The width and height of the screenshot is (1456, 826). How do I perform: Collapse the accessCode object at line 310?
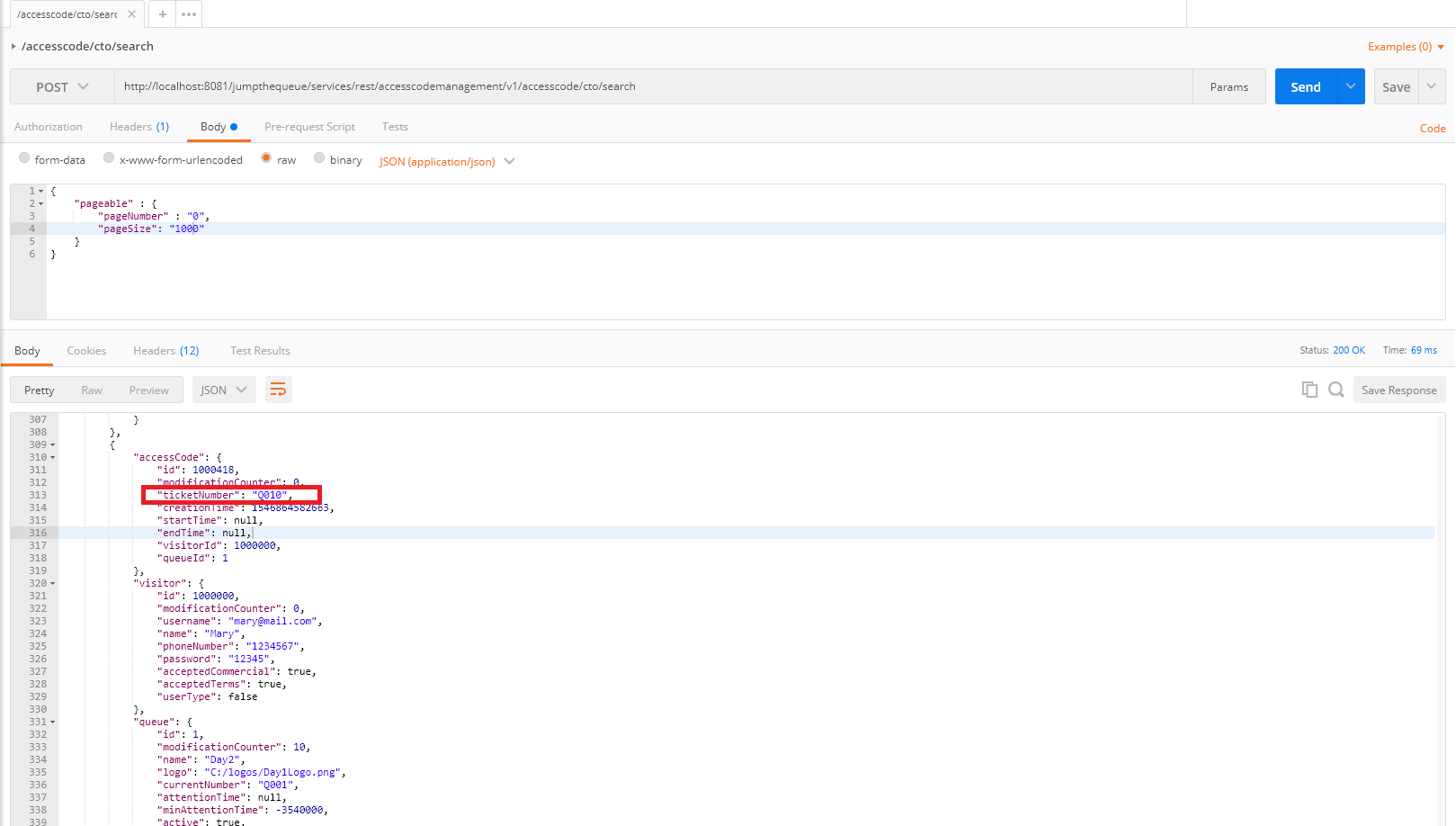(x=52, y=457)
